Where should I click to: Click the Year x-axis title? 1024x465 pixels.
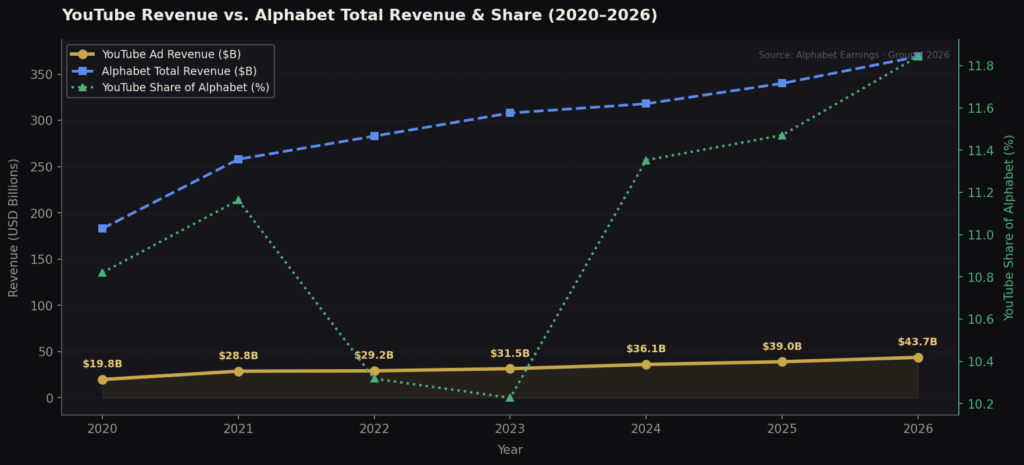pos(510,449)
